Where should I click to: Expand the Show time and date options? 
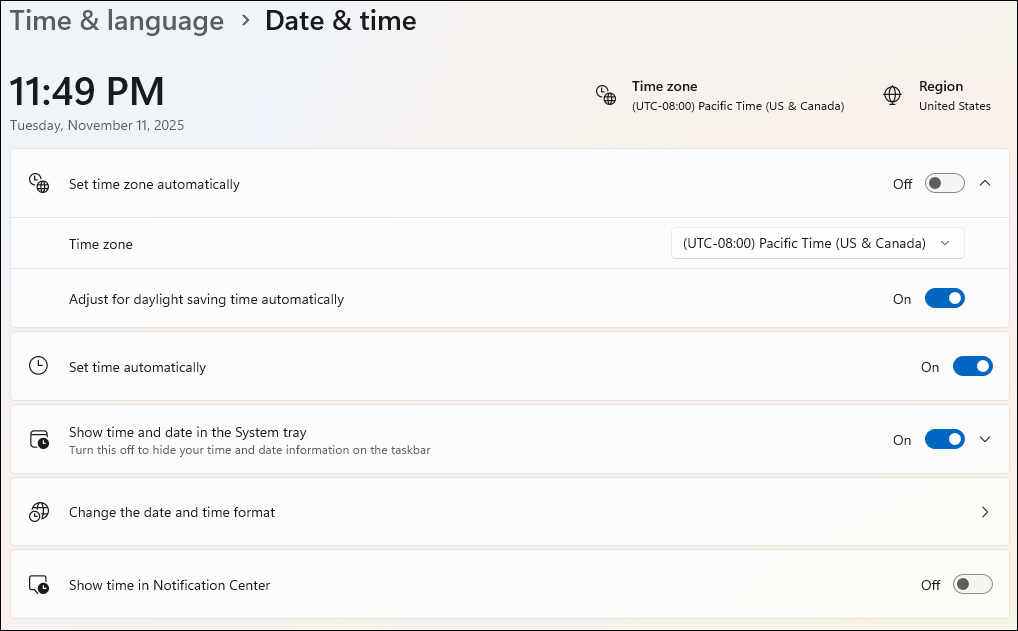pyautogui.click(x=984, y=439)
